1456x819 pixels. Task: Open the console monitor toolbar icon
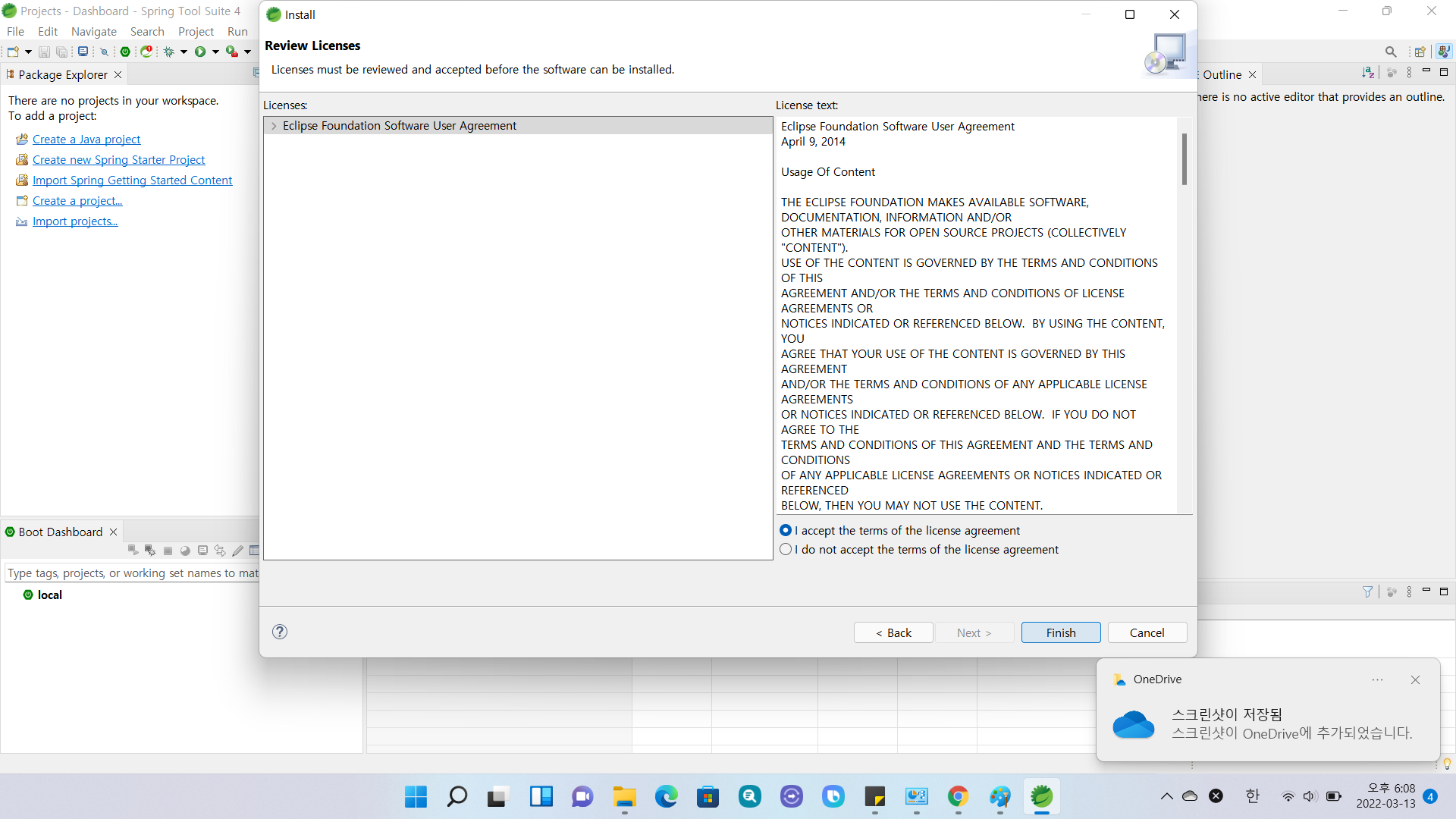(x=83, y=52)
